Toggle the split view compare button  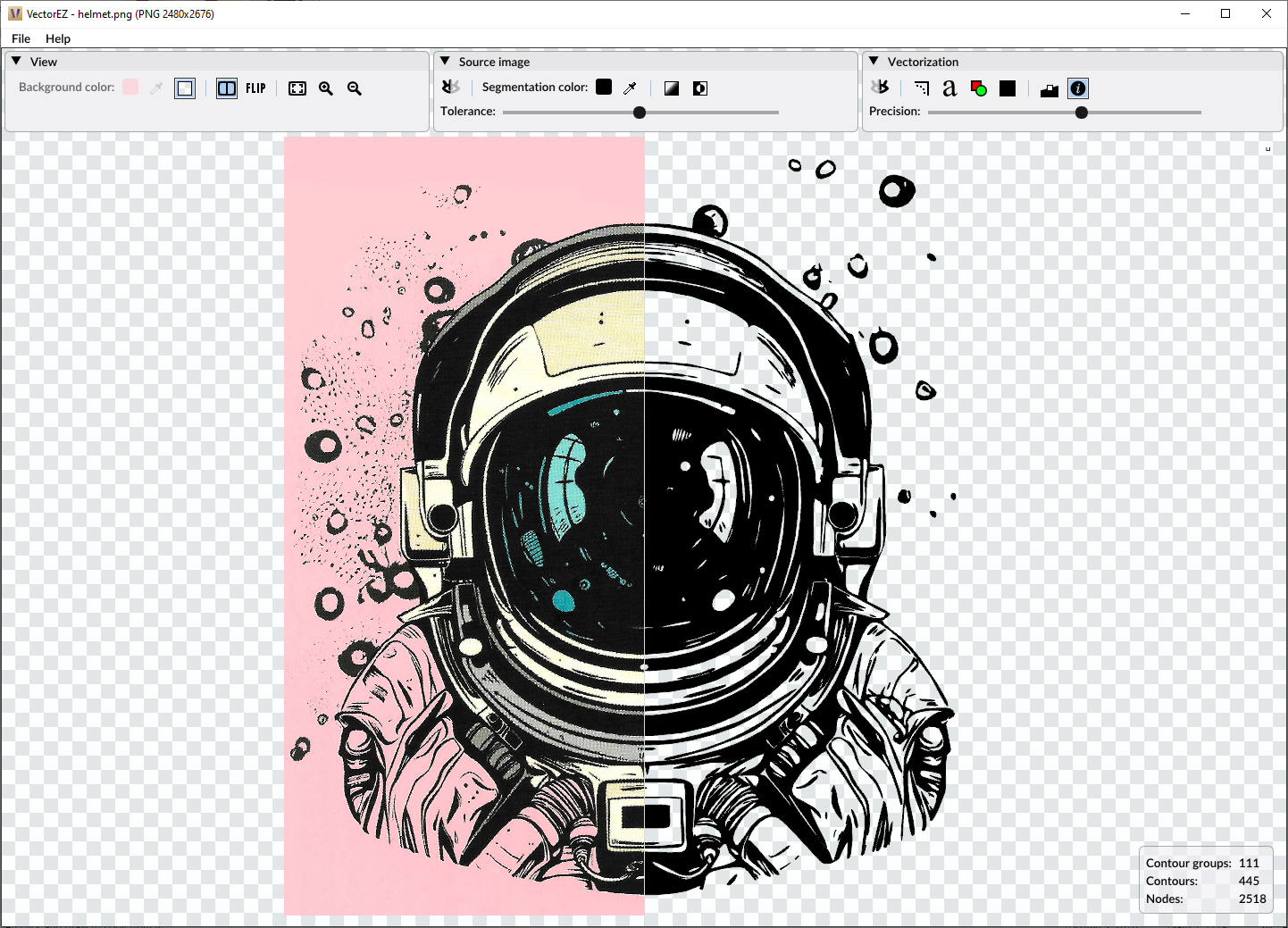pyautogui.click(x=227, y=88)
